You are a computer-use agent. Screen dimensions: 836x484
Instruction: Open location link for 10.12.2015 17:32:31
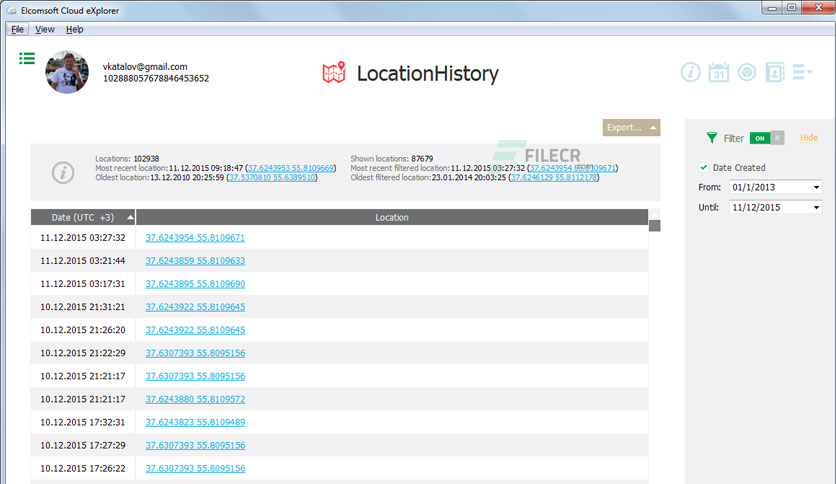tap(195, 422)
